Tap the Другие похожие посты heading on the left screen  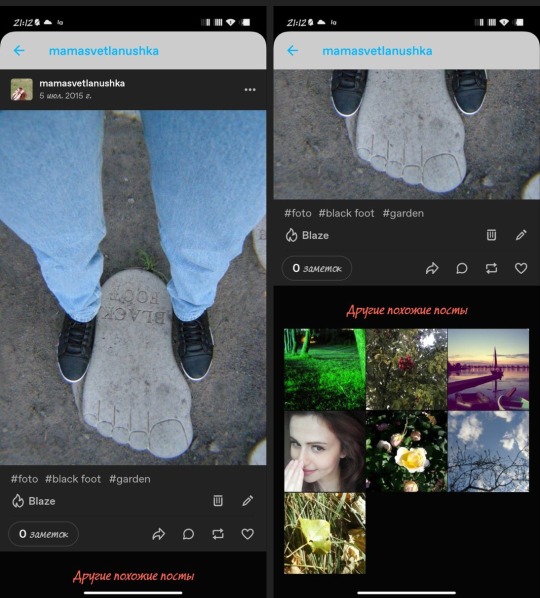(133, 576)
